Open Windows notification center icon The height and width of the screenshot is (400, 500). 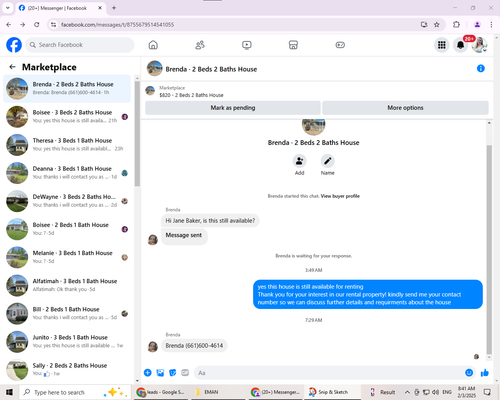[487, 392]
